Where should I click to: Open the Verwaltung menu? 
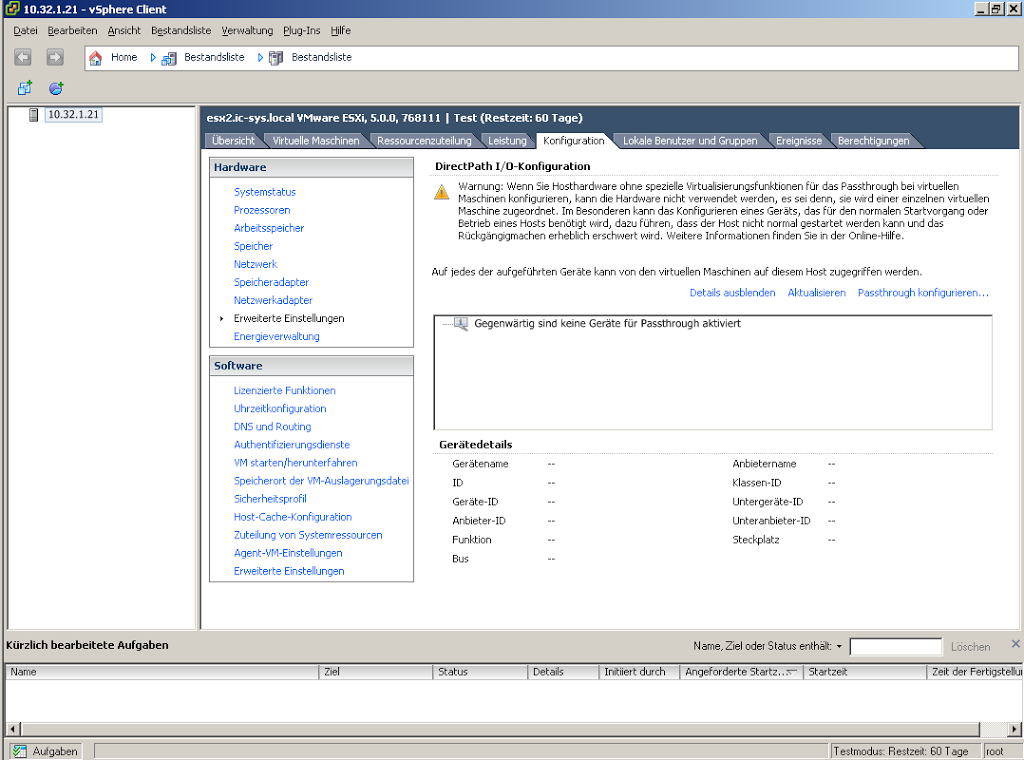pyautogui.click(x=247, y=31)
